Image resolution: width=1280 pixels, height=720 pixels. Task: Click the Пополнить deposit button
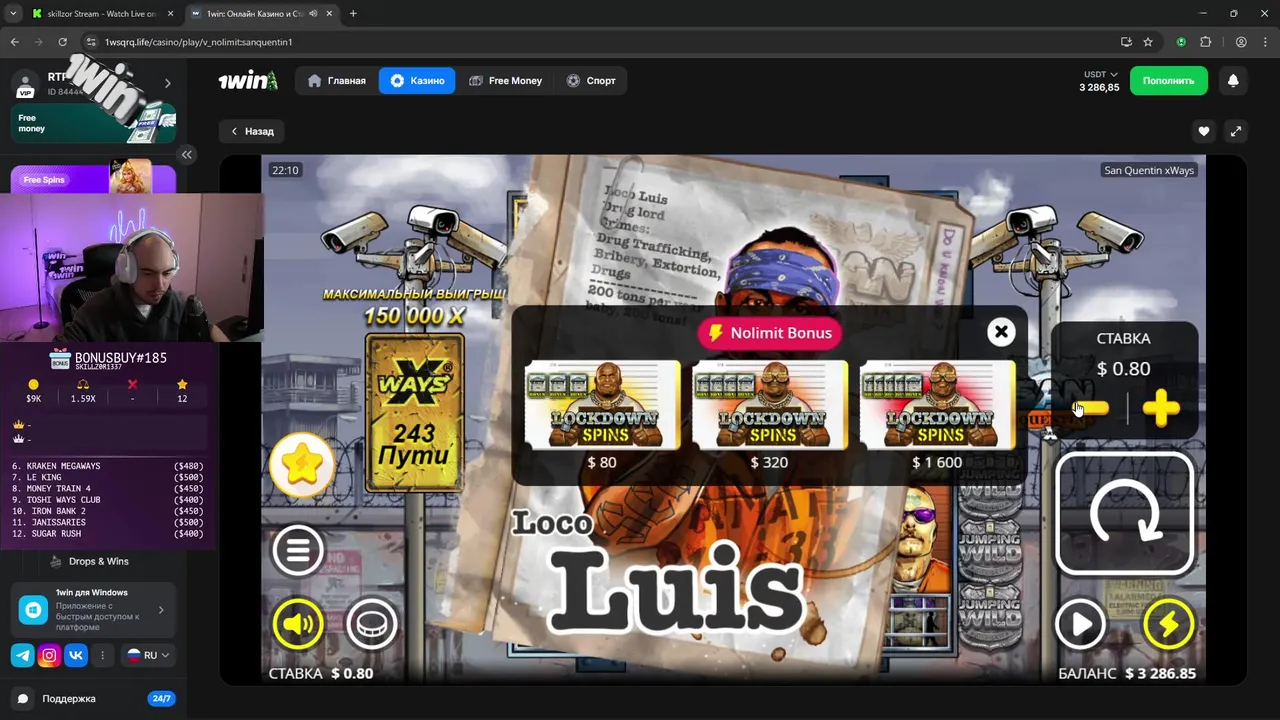click(x=1169, y=81)
